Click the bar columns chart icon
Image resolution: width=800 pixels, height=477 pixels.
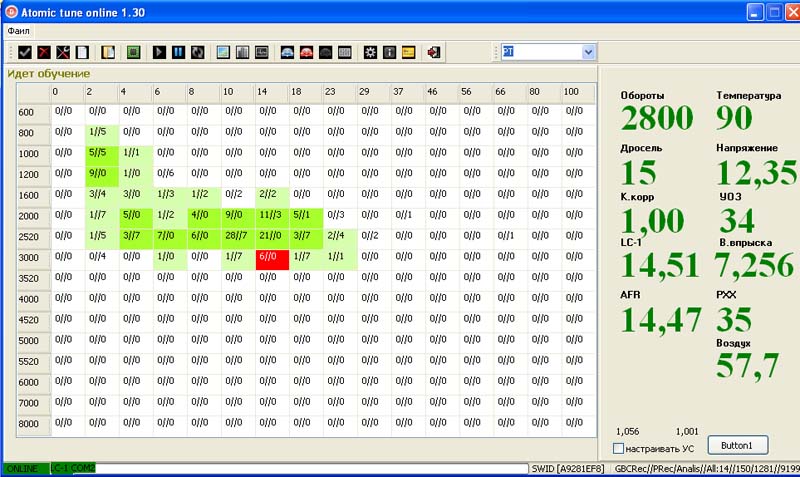click(242, 52)
